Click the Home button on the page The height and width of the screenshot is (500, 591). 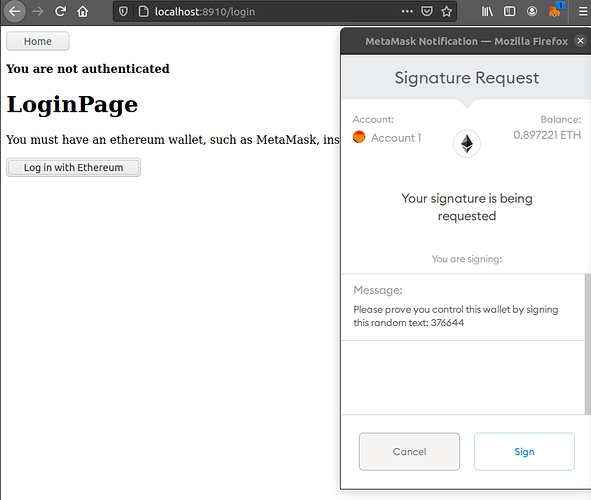point(38,41)
